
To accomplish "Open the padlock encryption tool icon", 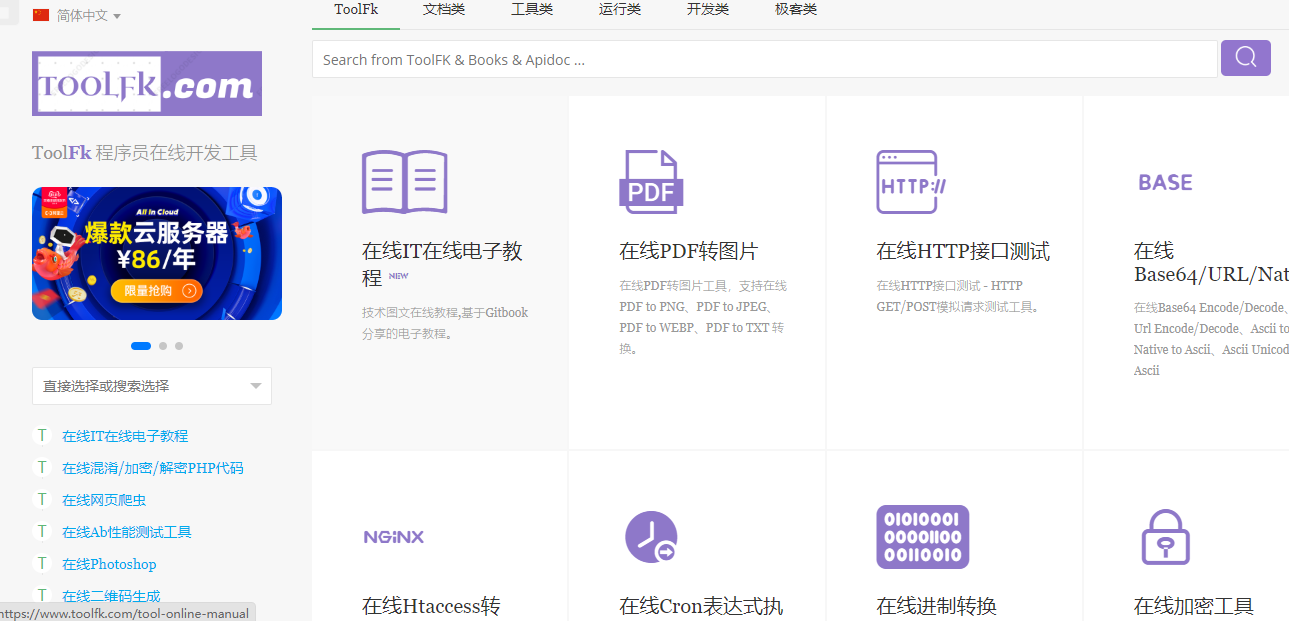I will click(1165, 537).
